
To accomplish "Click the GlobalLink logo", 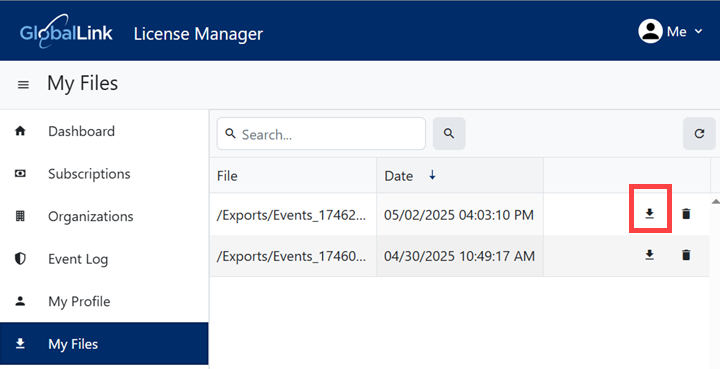I will 66,32.
